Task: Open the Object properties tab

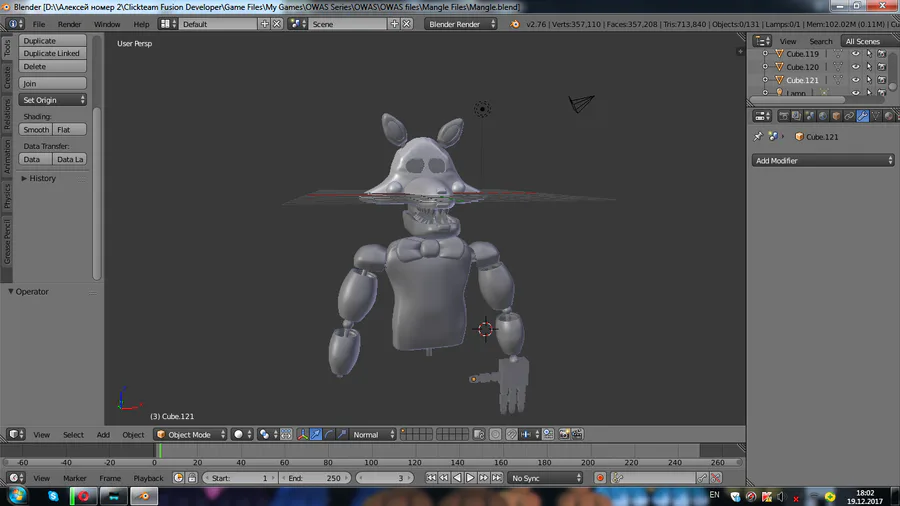Action: tap(836, 116)
